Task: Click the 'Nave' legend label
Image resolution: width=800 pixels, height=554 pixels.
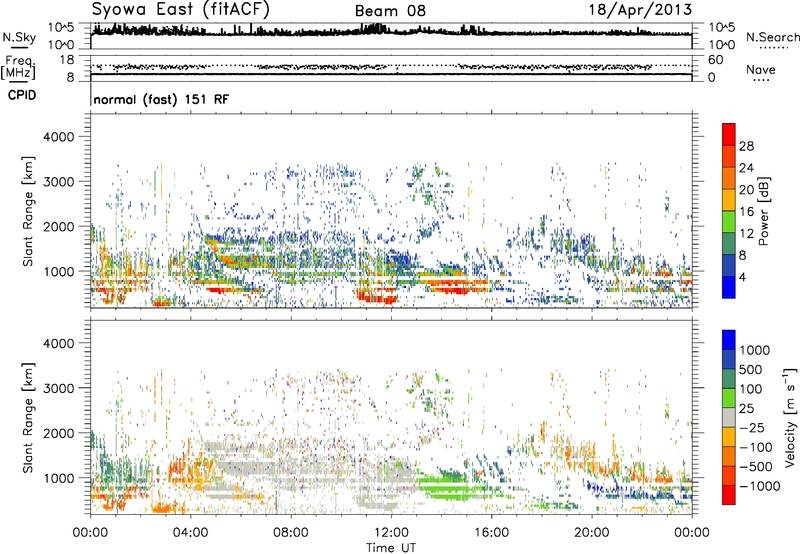Action: tap(761, 70)
